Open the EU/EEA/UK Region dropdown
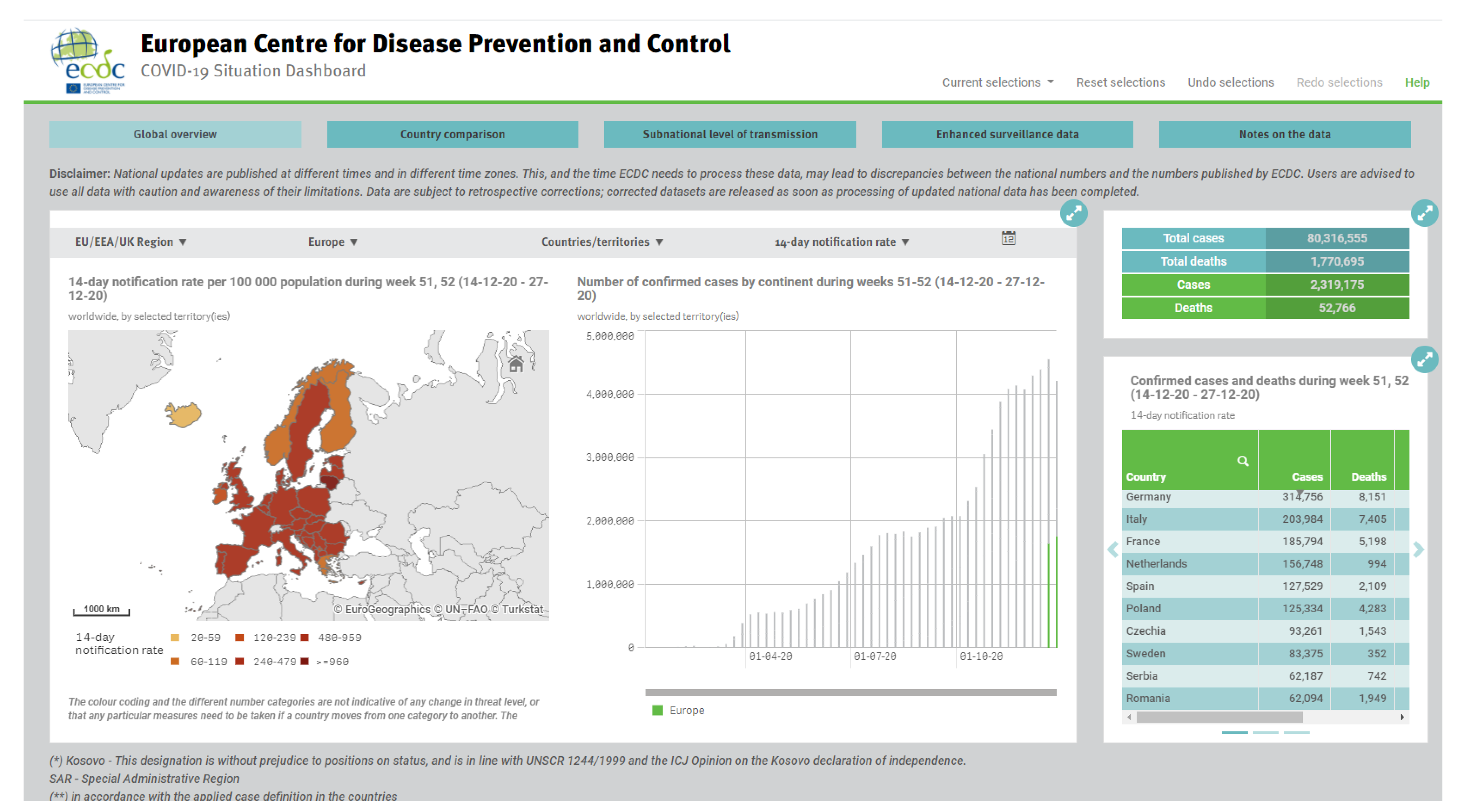Screen dimensions: 1461x812 coord(130,242)
